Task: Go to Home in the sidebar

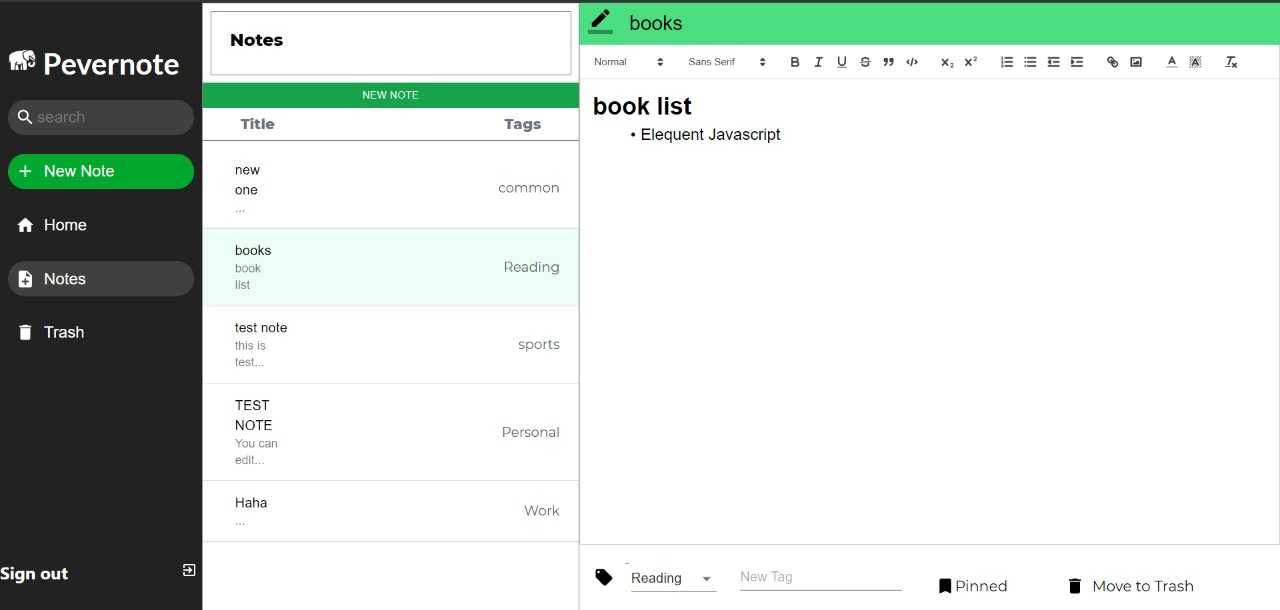Action: (101, 225)
